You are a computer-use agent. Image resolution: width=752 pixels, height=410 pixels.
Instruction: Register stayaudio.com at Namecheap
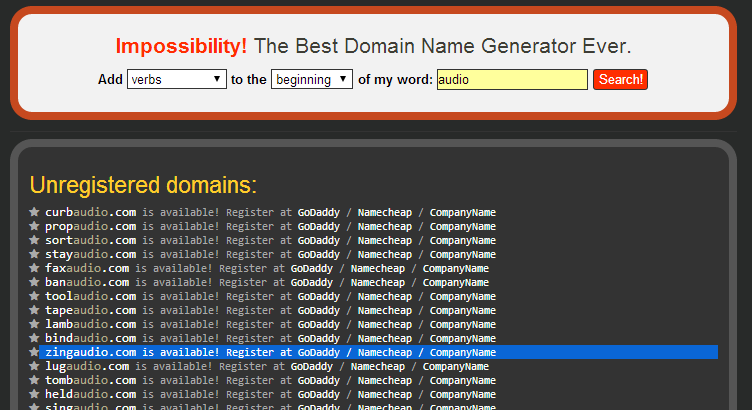click(385, 254)
